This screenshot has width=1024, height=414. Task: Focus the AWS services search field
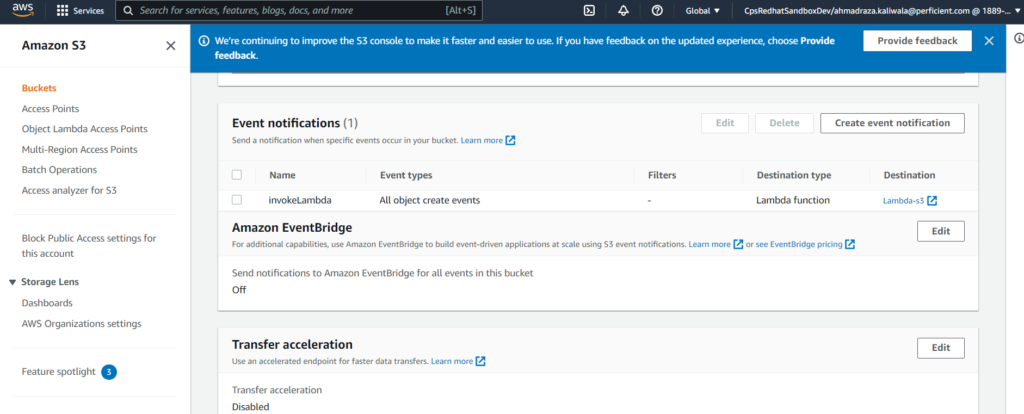(x=299, y=10)
